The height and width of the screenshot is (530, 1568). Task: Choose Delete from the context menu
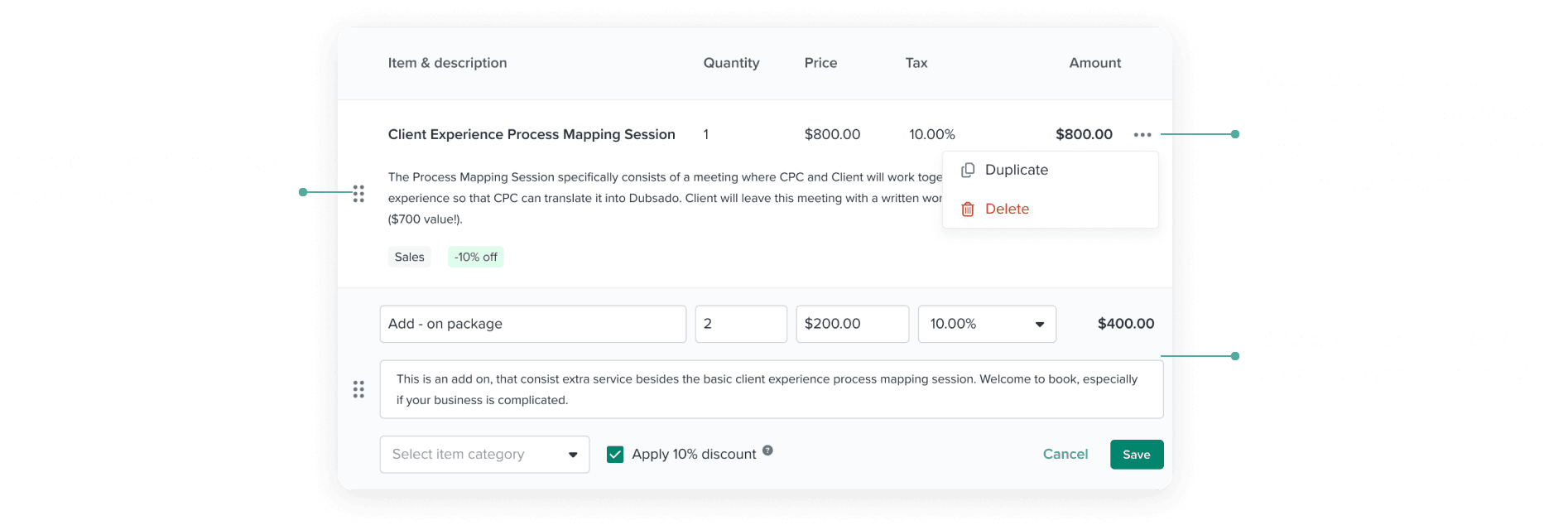(x=1007, y=209)
